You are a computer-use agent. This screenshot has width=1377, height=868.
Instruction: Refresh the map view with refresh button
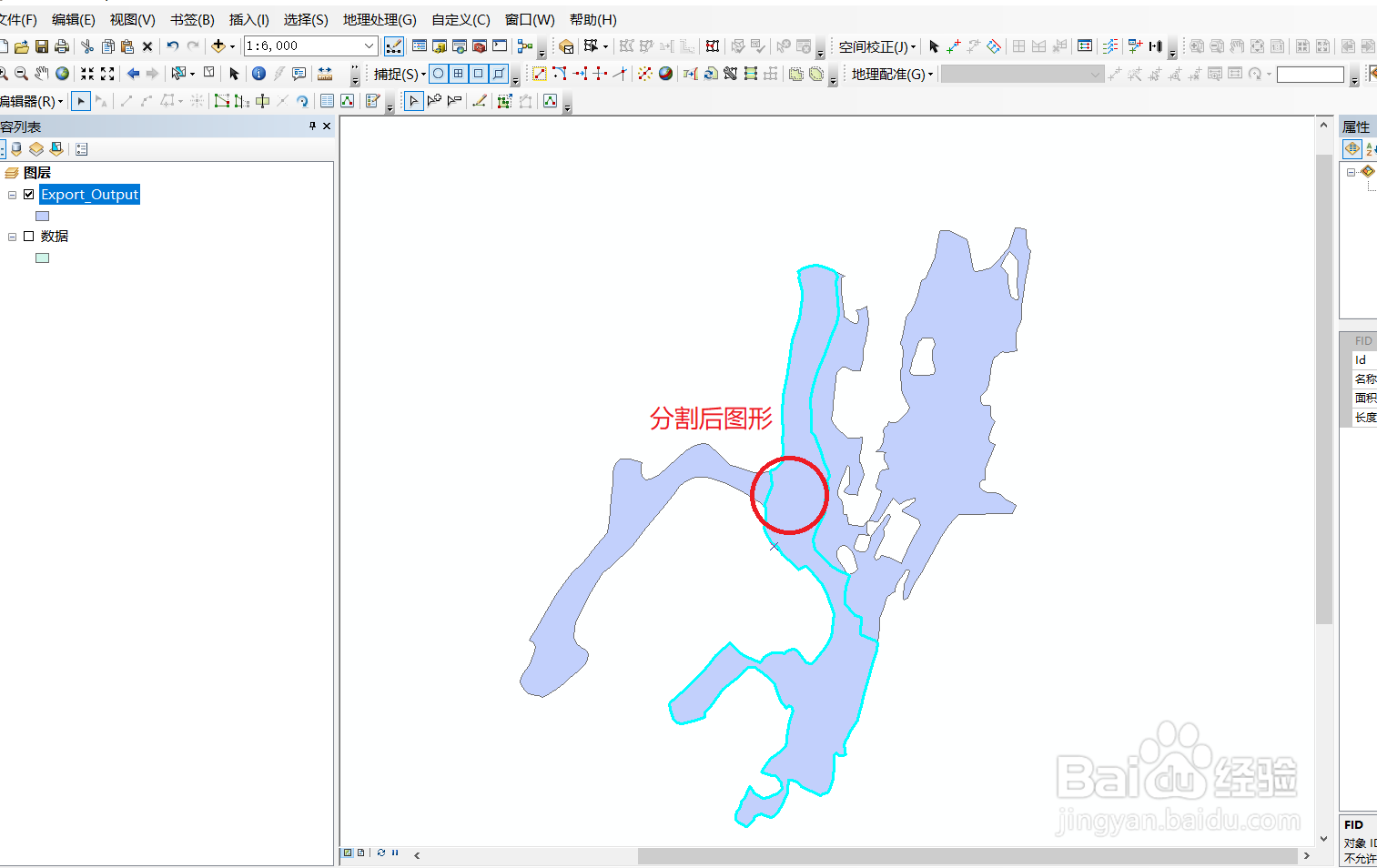pos(381,853)
